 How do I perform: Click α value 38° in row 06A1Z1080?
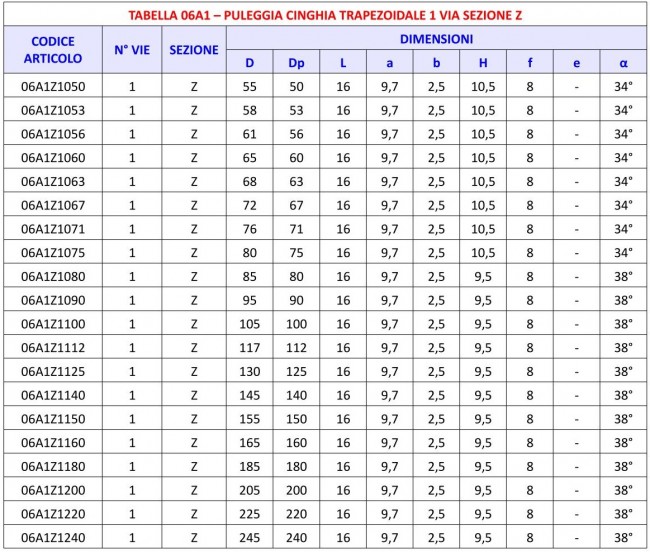click(623, 276)
